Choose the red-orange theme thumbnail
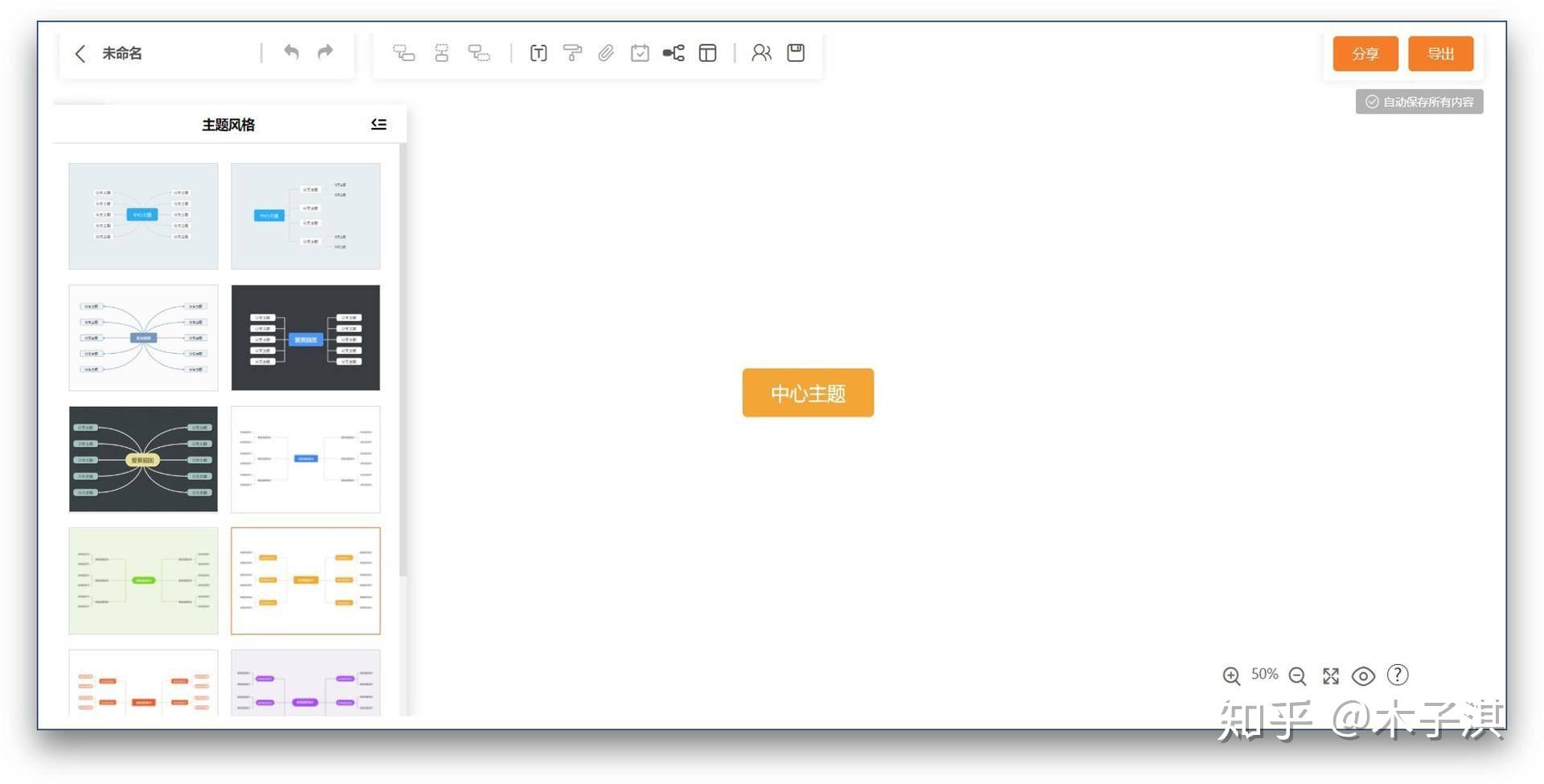Screen dimensions: 1544x784 tap(143, 683)
